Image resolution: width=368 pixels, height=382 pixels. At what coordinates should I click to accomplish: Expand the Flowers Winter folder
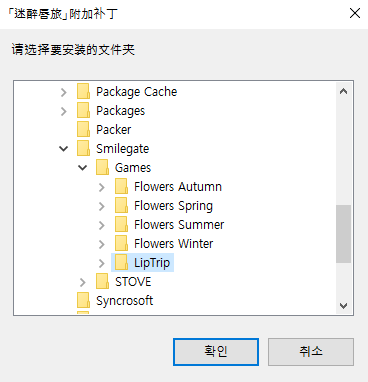click(x=102, y=244)
